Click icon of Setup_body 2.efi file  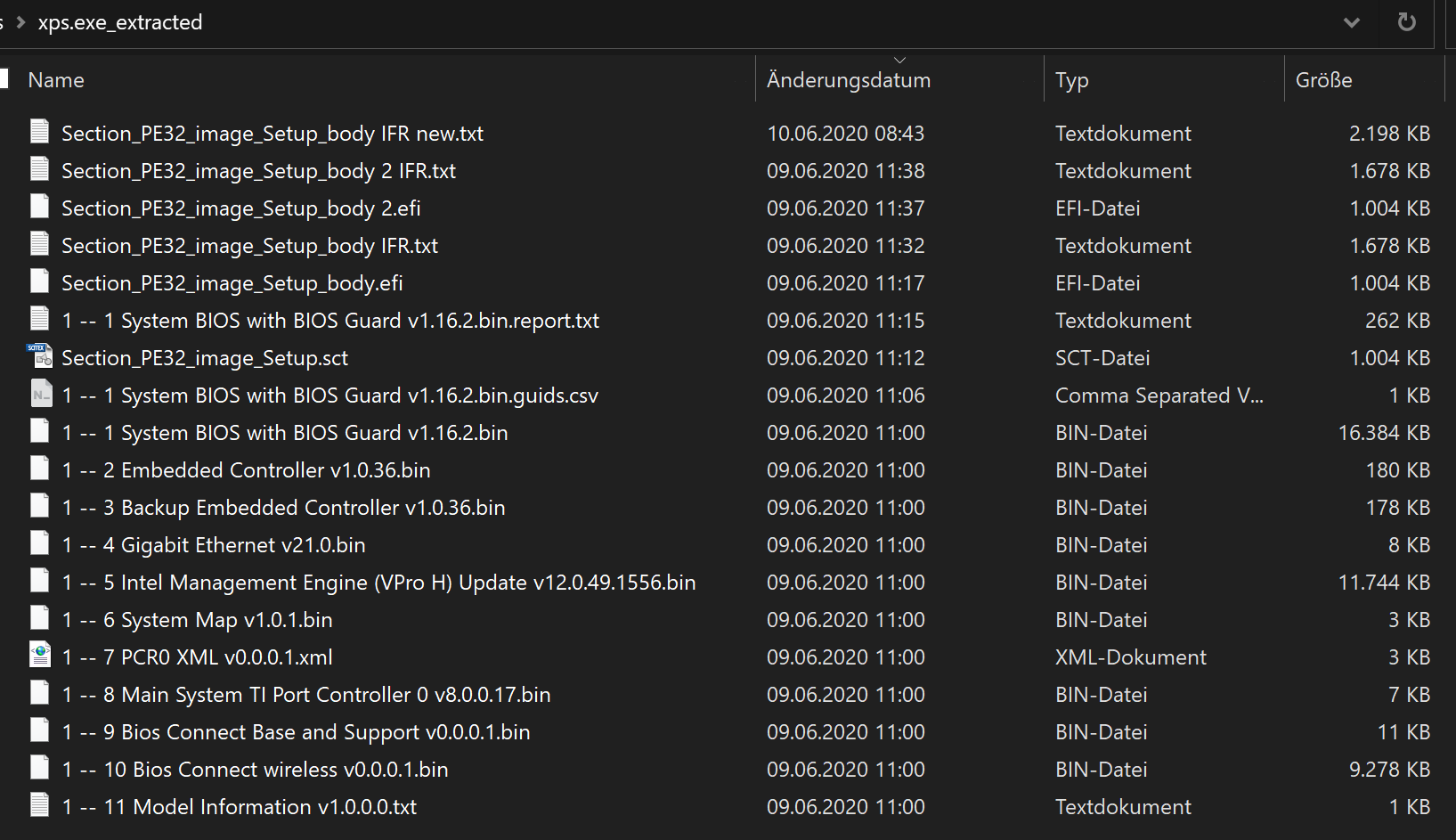click(x=40, y=207)
